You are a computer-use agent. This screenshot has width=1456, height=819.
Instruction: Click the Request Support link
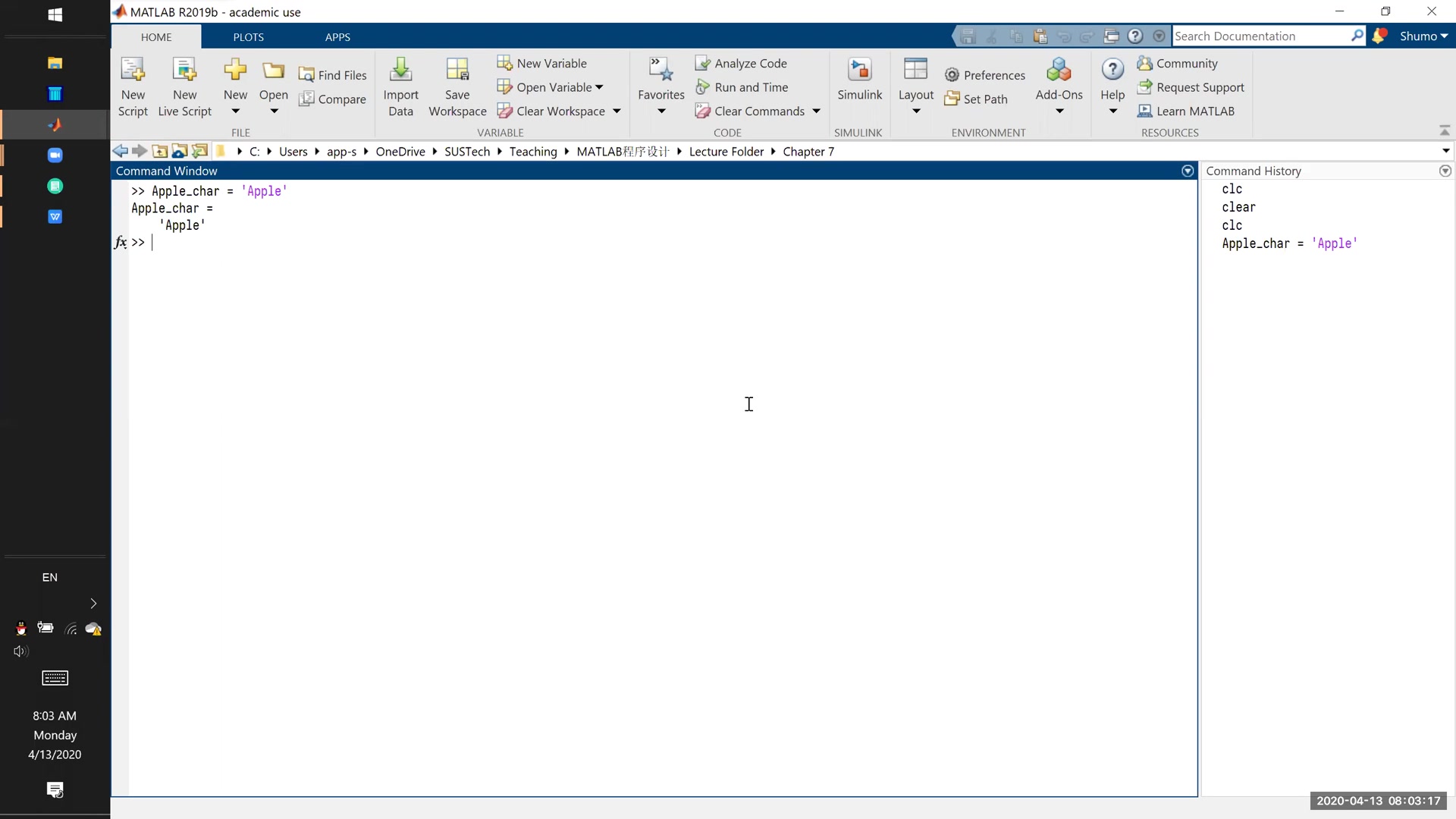(x=1200, y=87)
